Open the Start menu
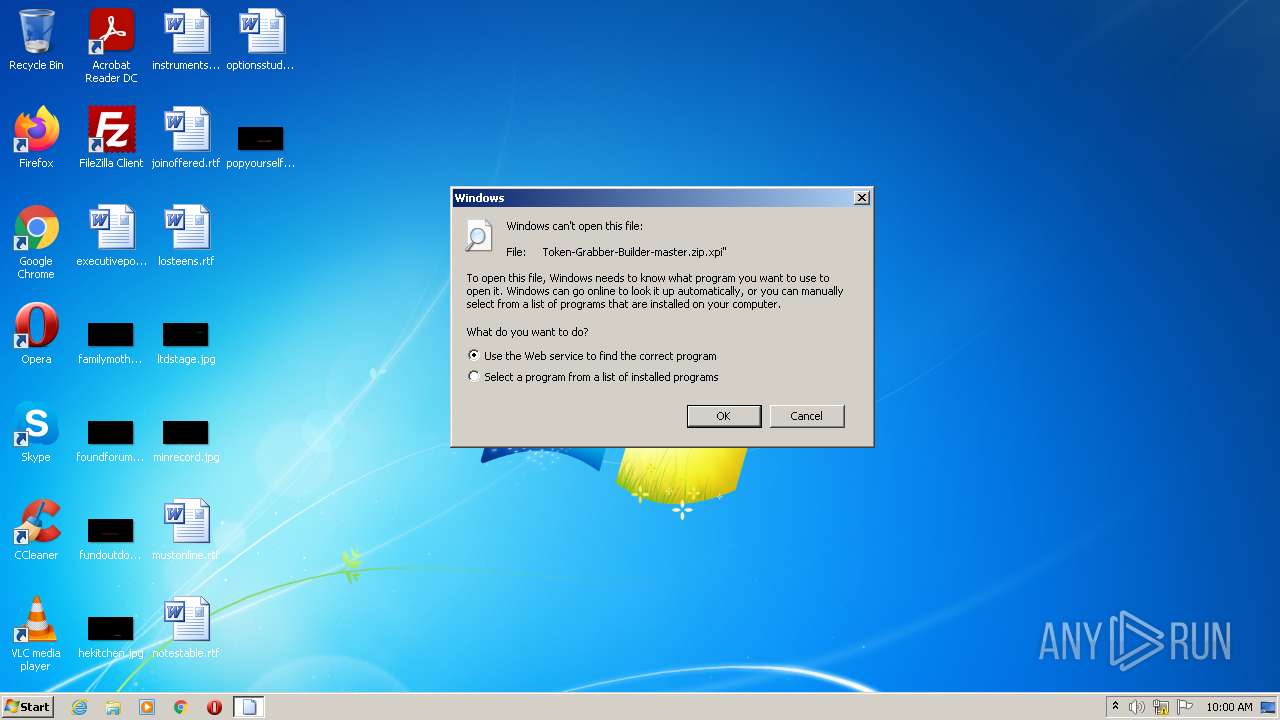1280x720 pixels. tap(28, 707)
